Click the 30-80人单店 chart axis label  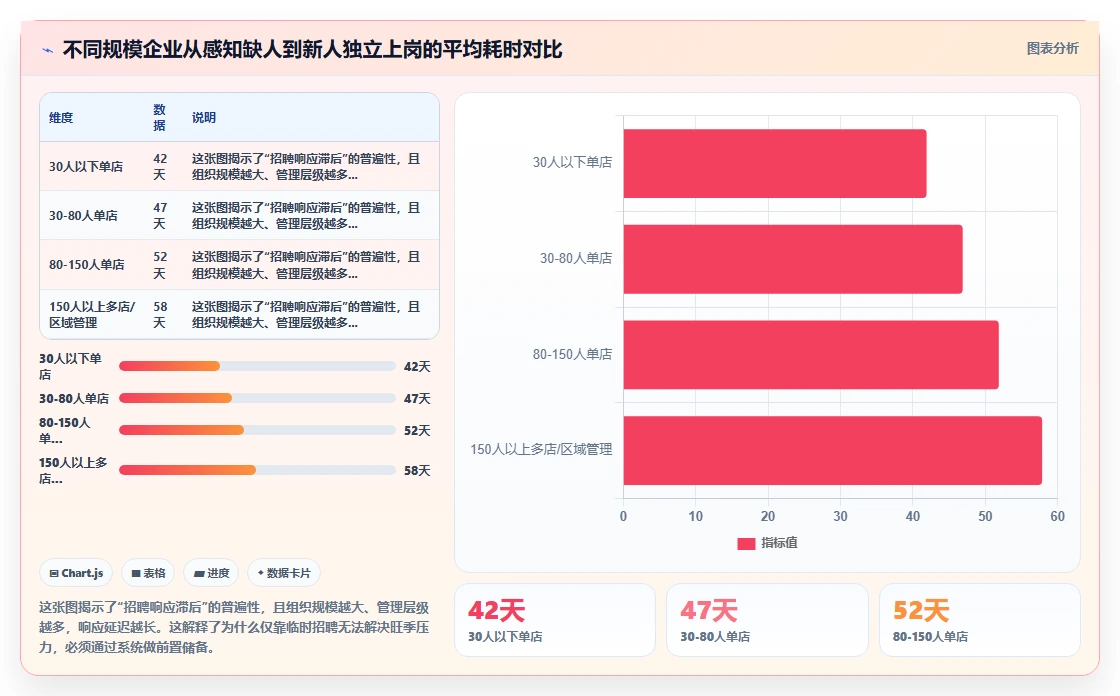click(576, 259)
